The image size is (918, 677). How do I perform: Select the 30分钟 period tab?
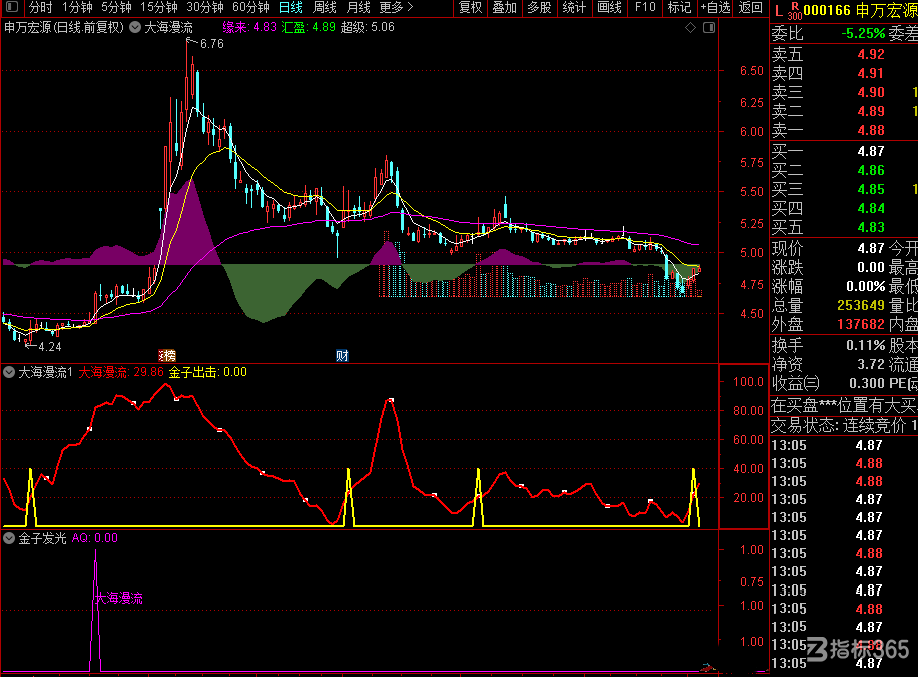pos(205,8)
